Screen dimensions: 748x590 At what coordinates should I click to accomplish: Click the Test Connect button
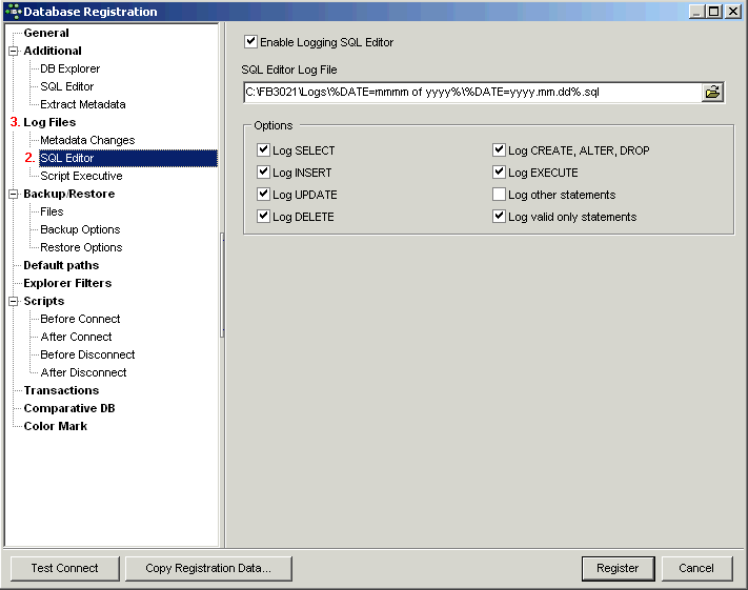[x=64, y=568]
